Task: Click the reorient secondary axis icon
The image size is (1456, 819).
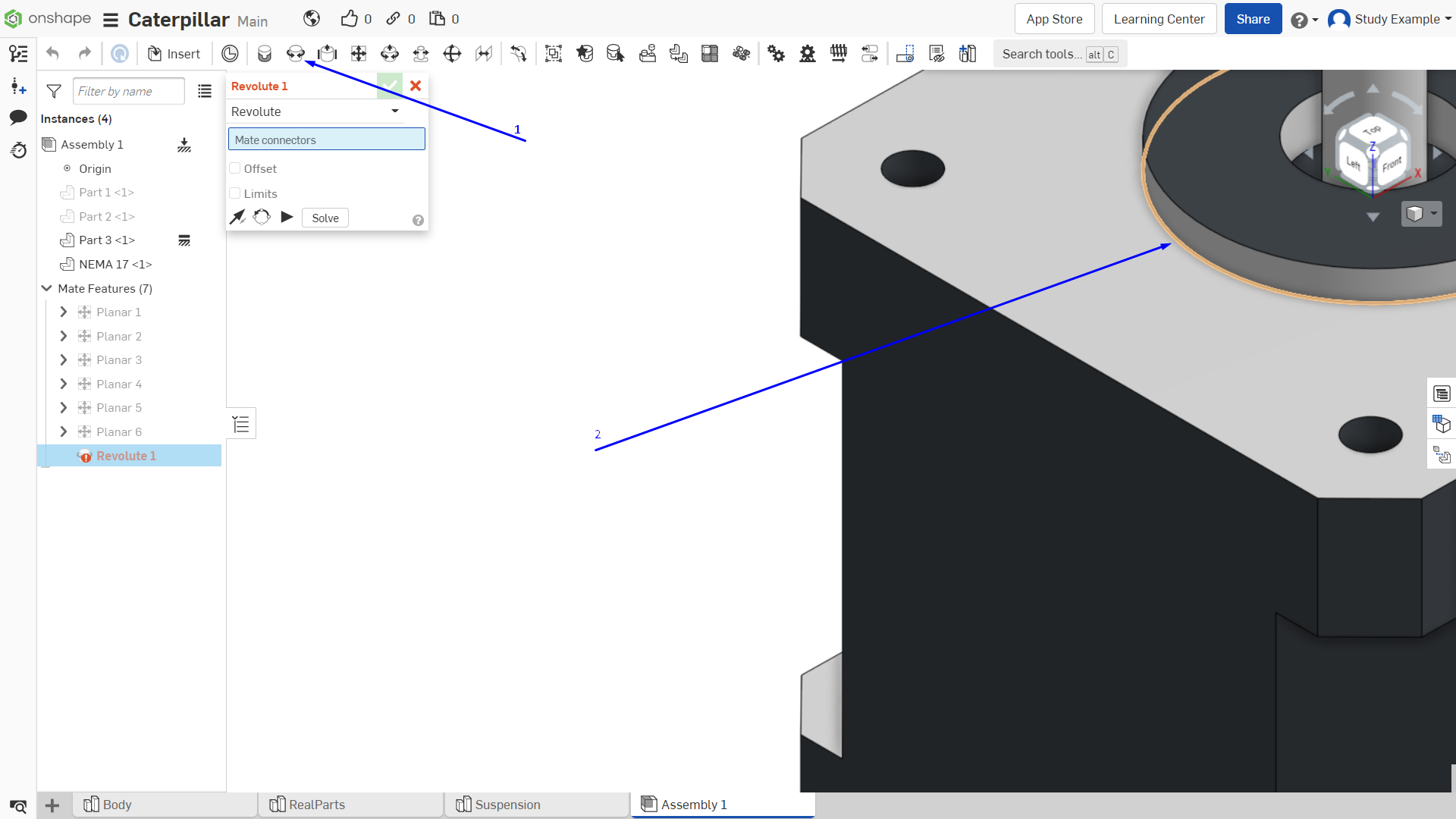Action: pyautogui.click(x=262, y=218)
